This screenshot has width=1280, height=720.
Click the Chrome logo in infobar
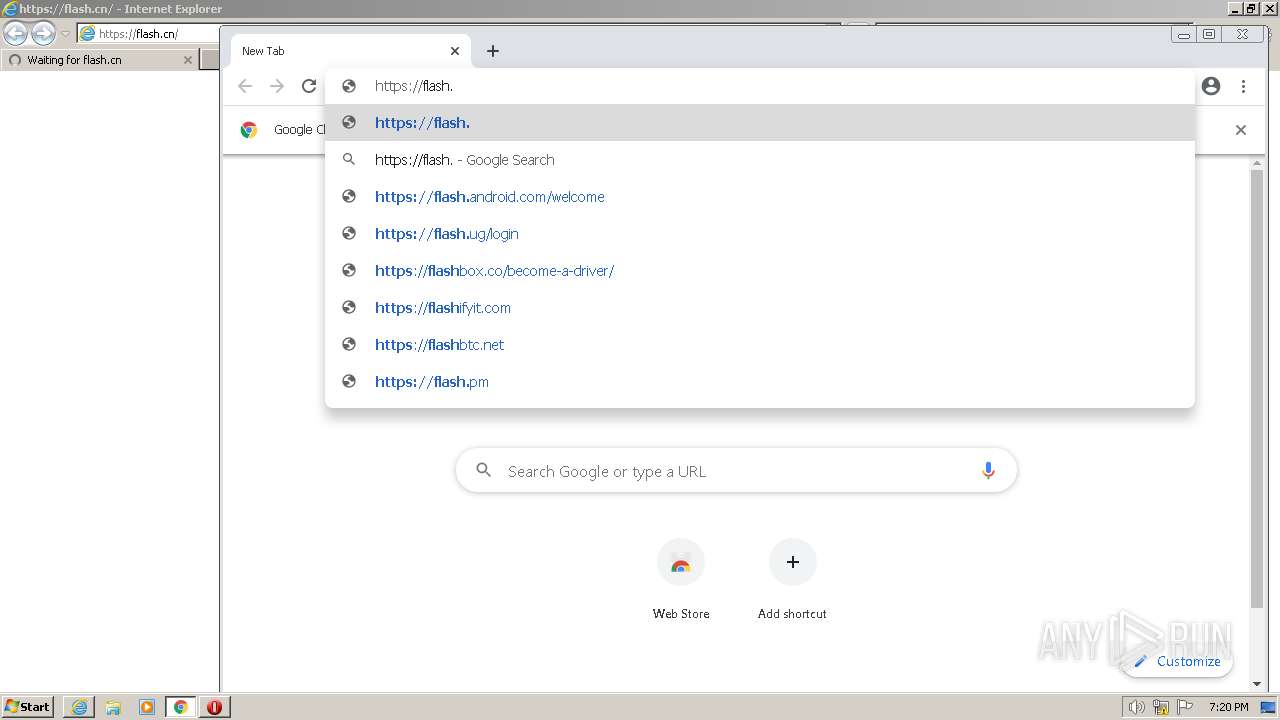(249, 130)
